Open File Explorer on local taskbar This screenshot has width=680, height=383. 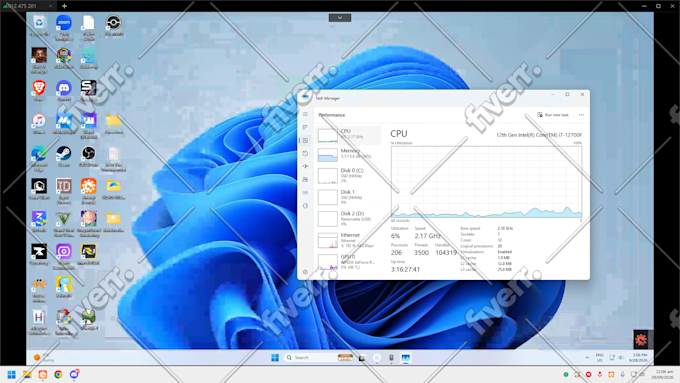27,374
